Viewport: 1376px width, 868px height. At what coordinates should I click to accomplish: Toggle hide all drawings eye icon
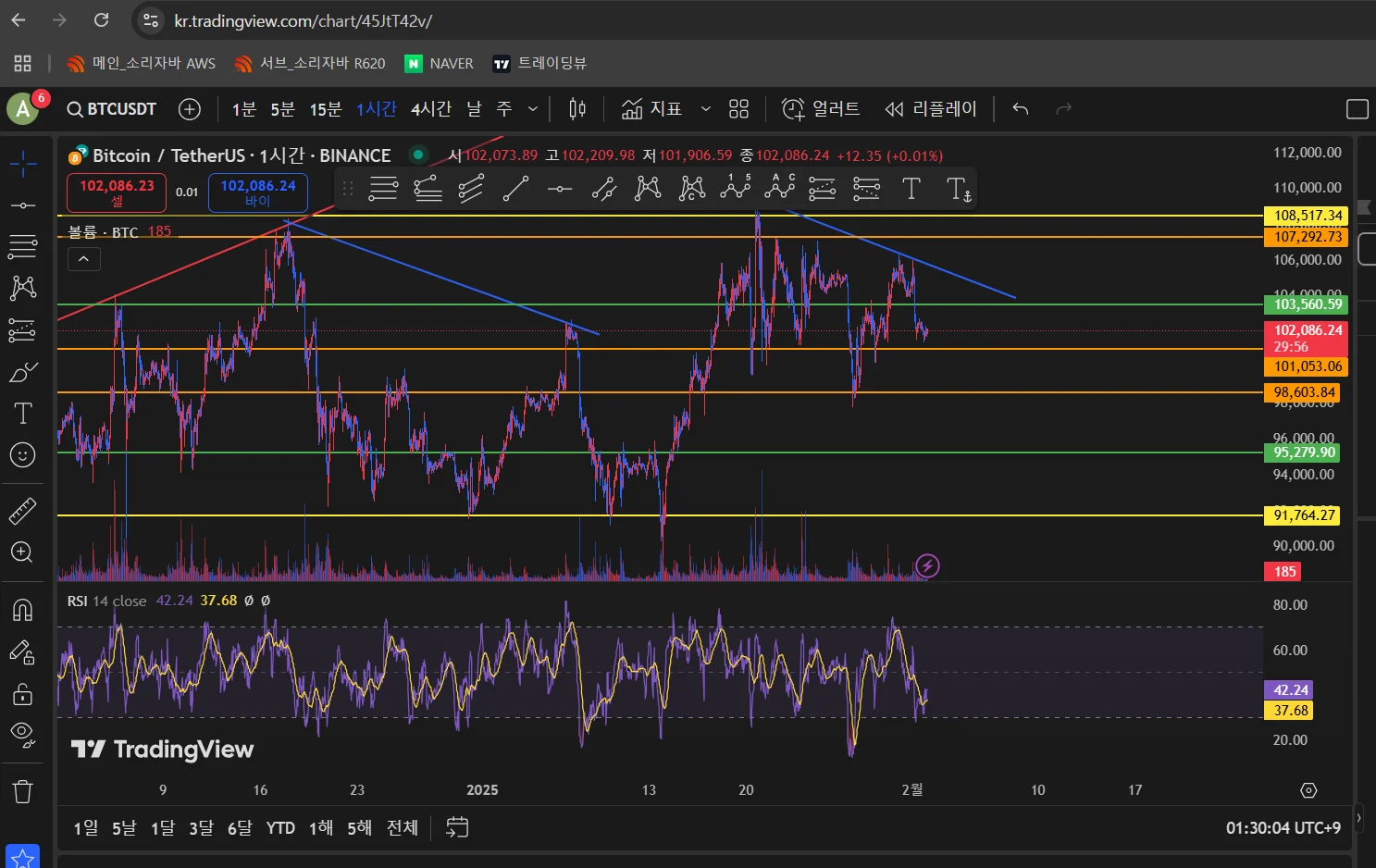tap(22, 735)
